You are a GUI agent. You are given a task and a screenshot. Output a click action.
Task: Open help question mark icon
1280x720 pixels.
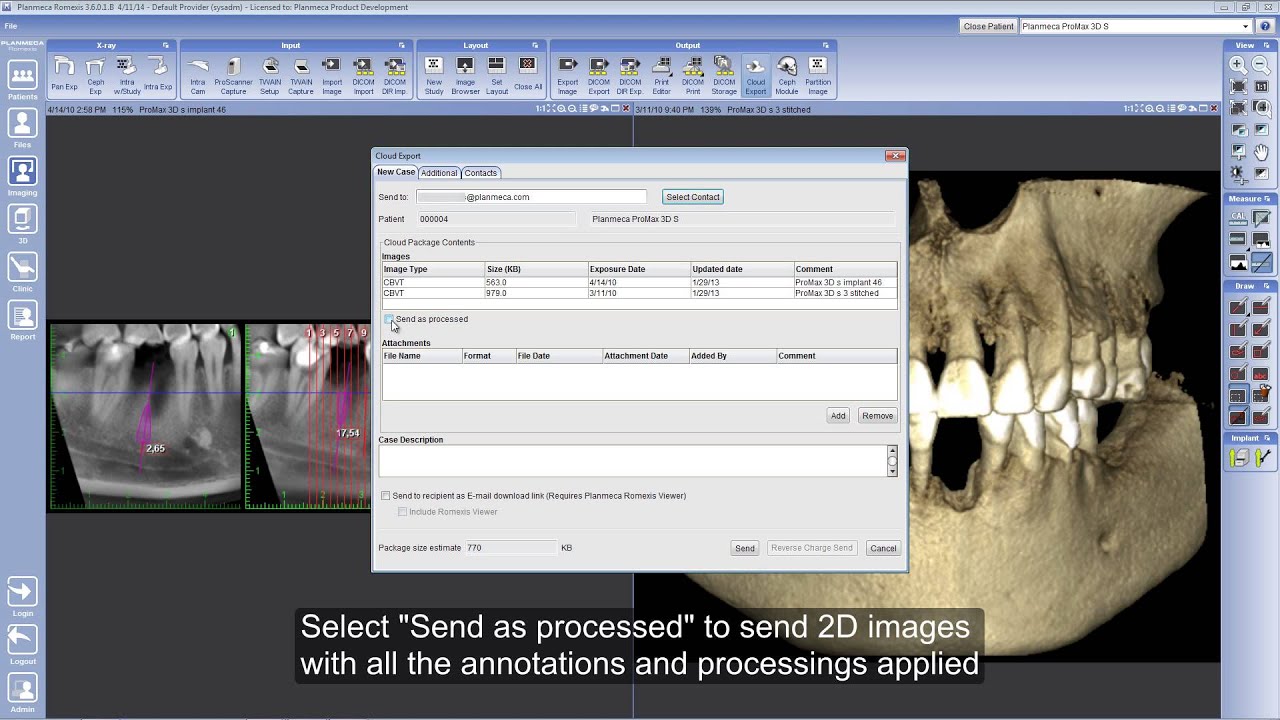pos(1265,26)
